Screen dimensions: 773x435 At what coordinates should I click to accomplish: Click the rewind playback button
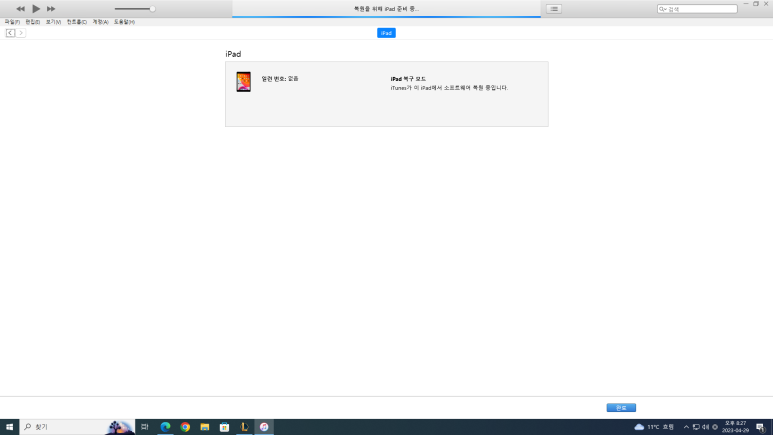click(20, 9)
